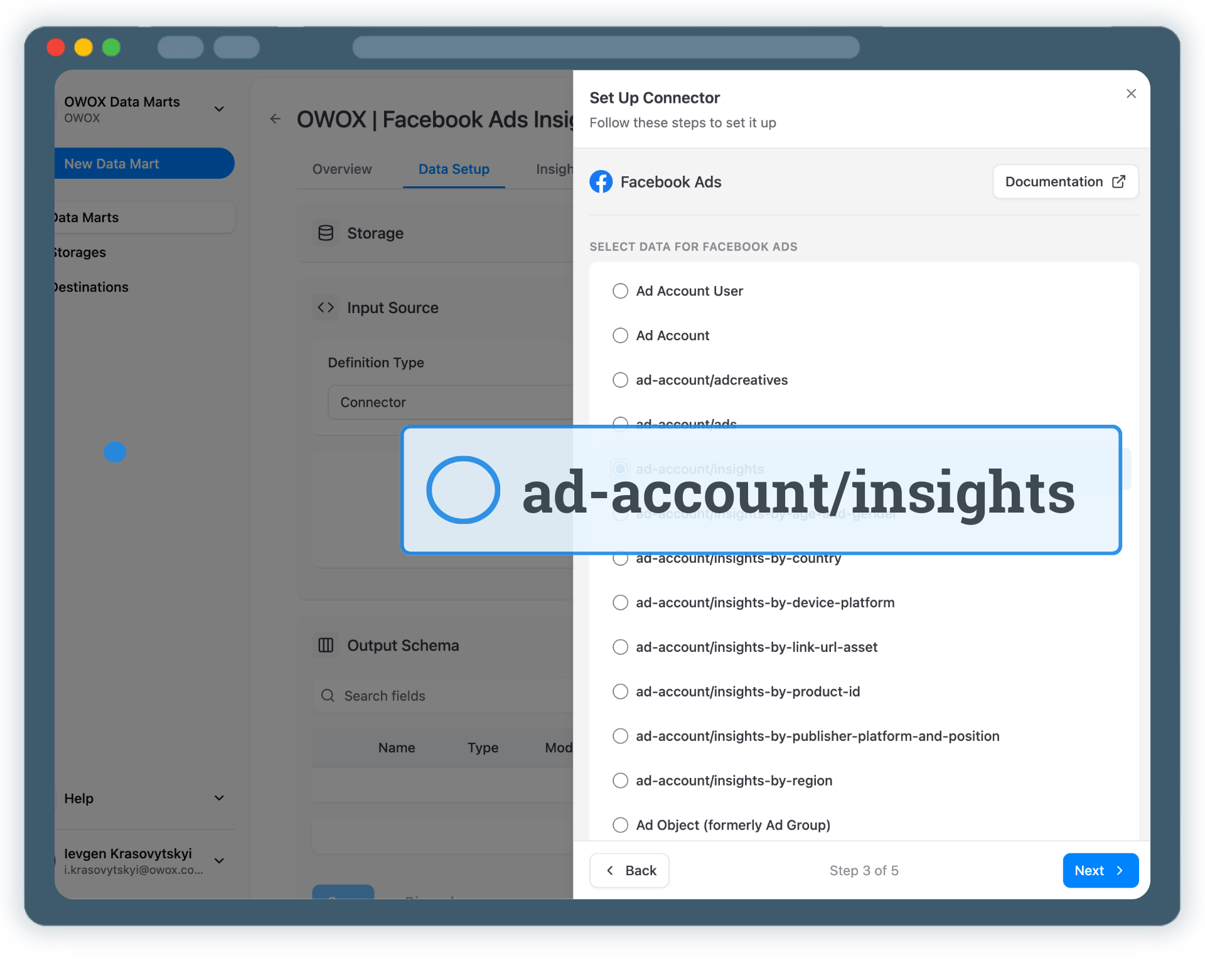
Task: Choose ad-account/insights-by-region radio option
Action: click(x=620, y=780)
